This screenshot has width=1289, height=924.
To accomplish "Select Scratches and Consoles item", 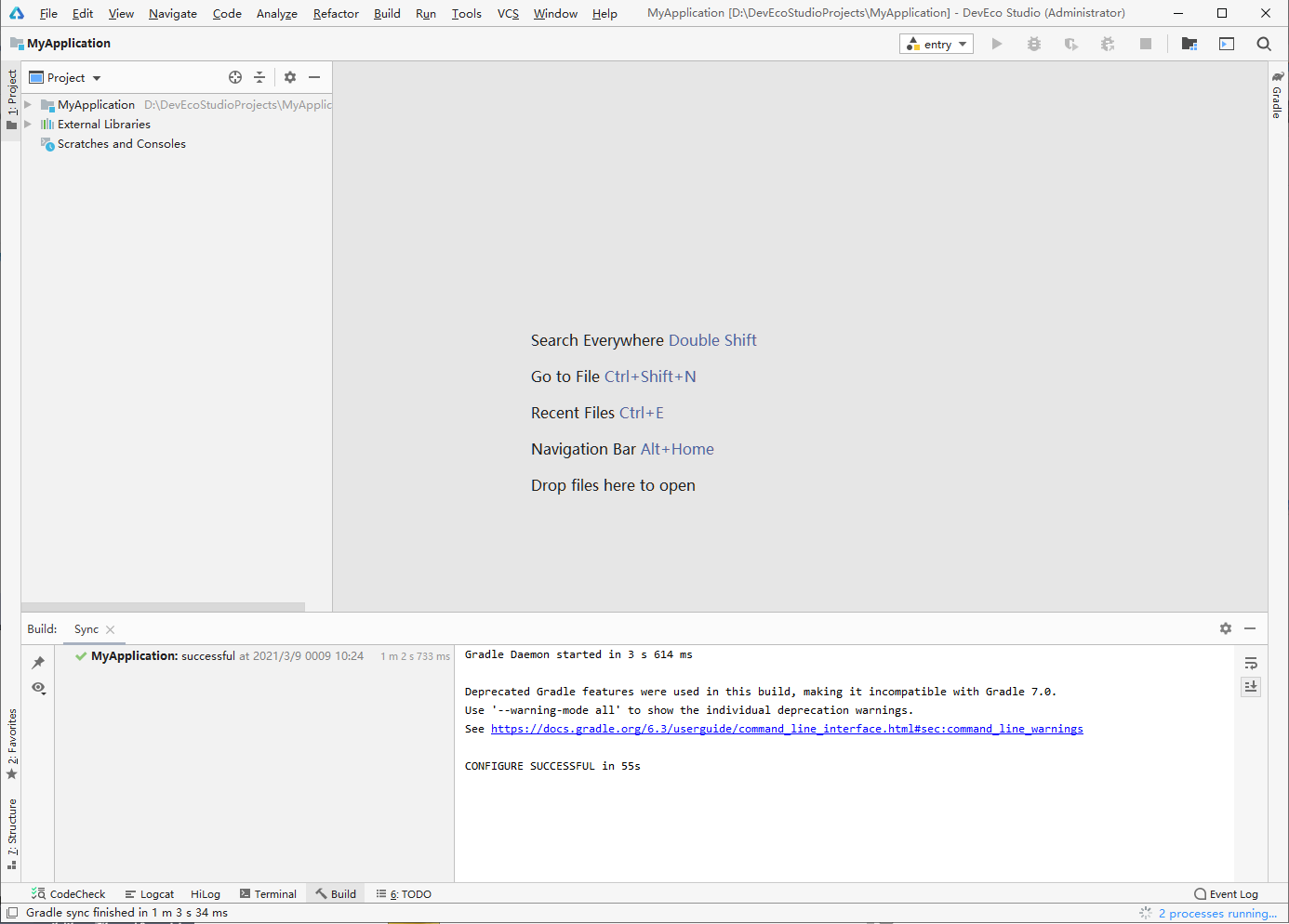I will 121,144.
